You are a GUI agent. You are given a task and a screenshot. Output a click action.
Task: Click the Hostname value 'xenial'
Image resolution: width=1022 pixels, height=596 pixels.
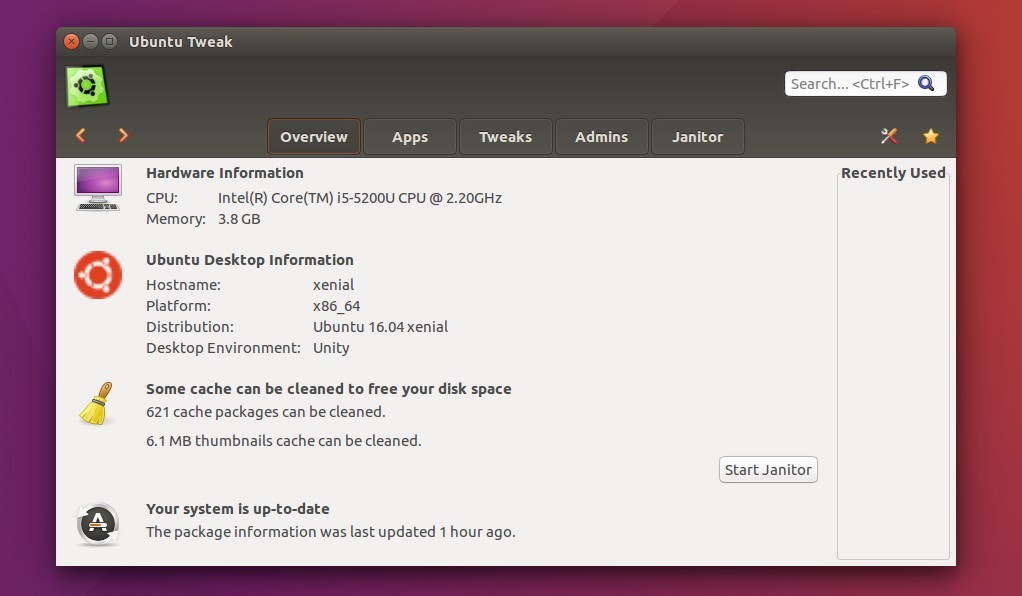[x=334, y=285]
